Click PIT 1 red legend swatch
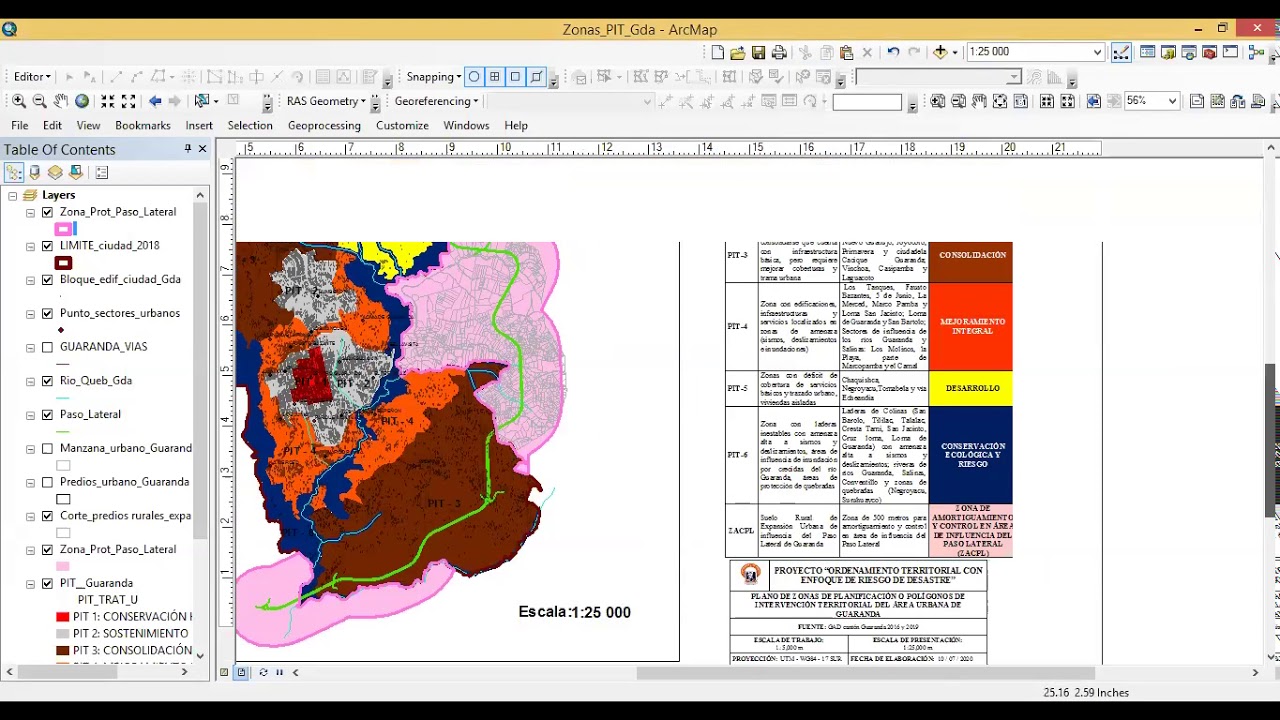Image resolution: width=1280 pixels, height=720 pixels. click(63, 617)
